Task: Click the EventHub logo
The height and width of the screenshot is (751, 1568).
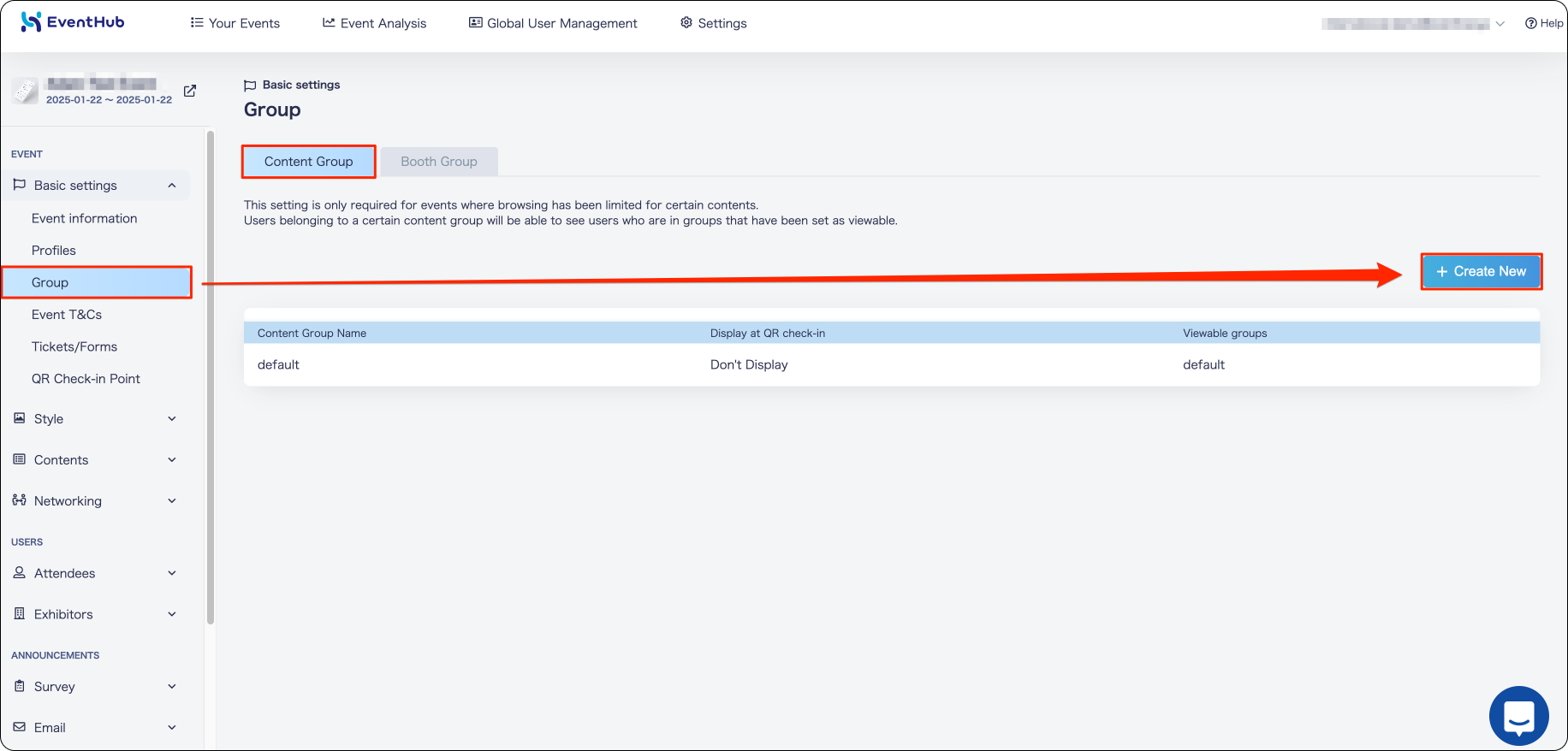Action: point(73,22)
